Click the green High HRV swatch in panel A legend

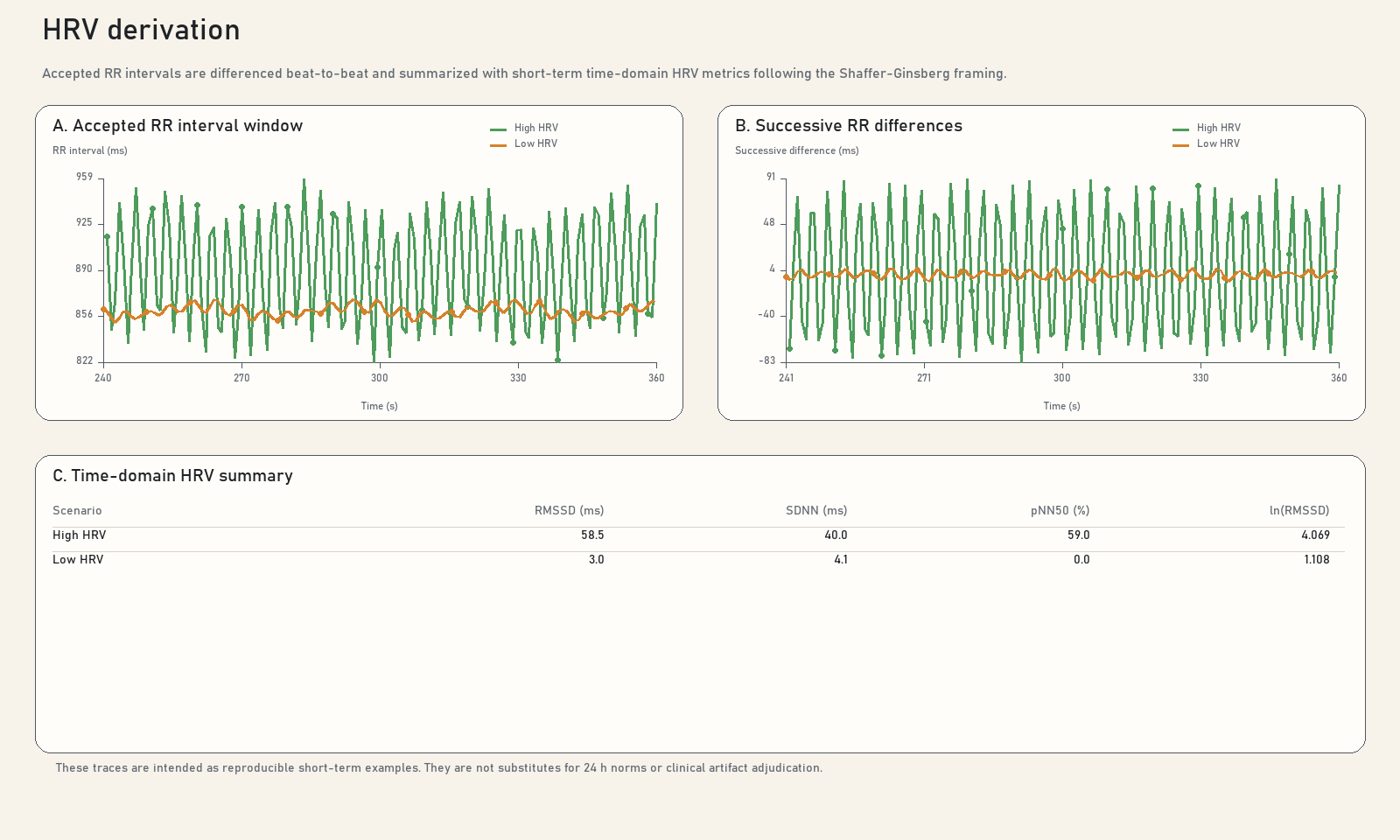point(498,129)
